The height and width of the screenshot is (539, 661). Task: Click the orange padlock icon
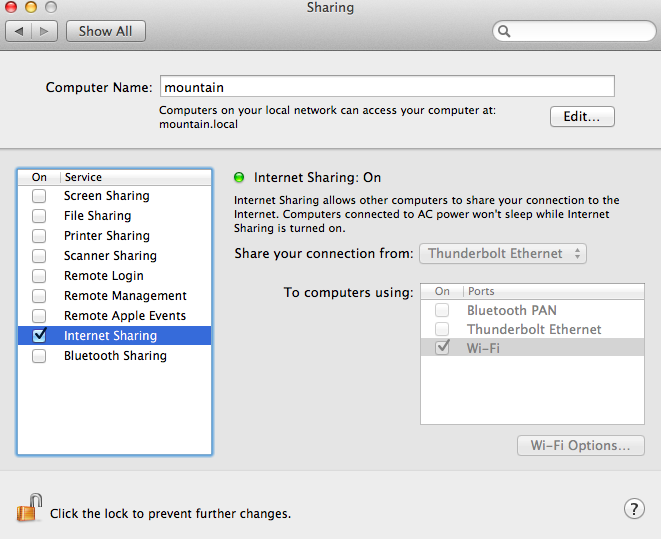coord(30,508)
